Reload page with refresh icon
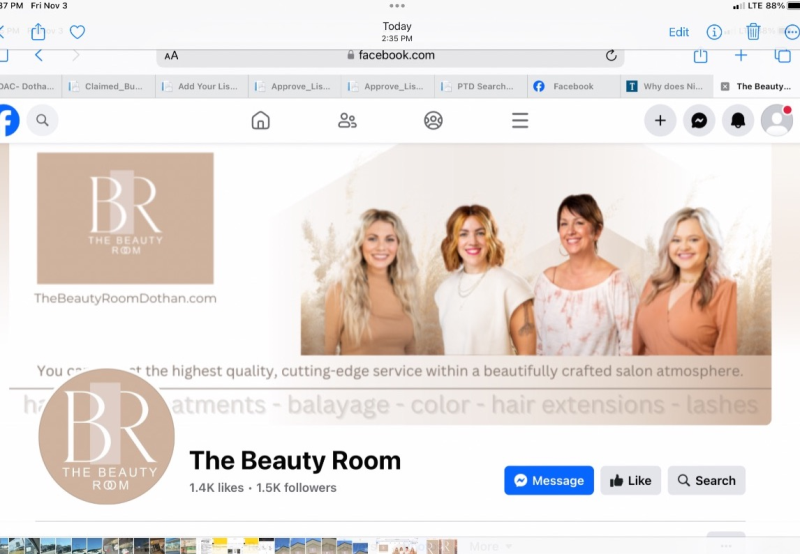Image resolution: width=800 pixels, height=554 pixels. click(x=611, y=56)
